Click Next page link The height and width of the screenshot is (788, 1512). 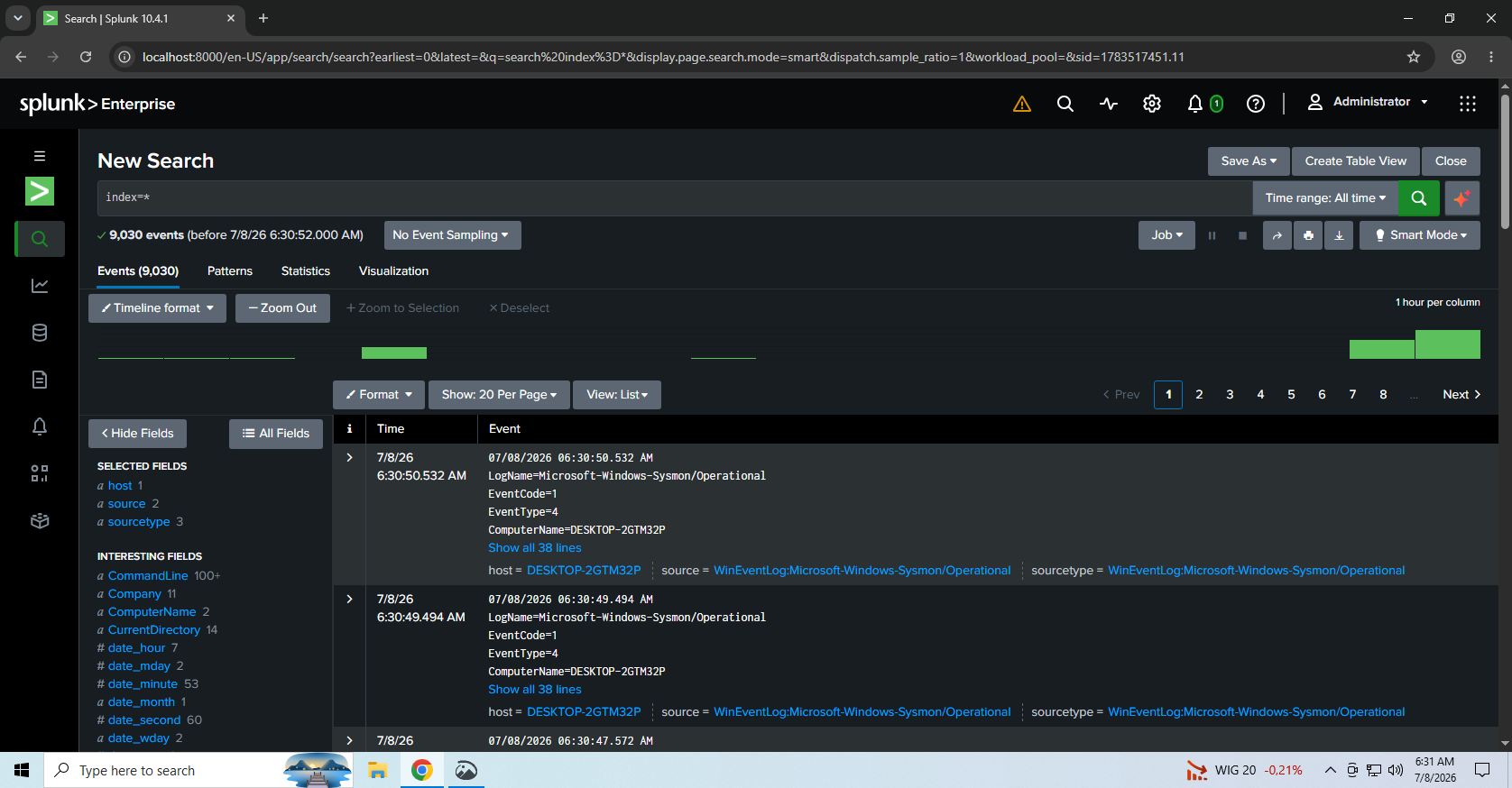tap(1461, 395)
